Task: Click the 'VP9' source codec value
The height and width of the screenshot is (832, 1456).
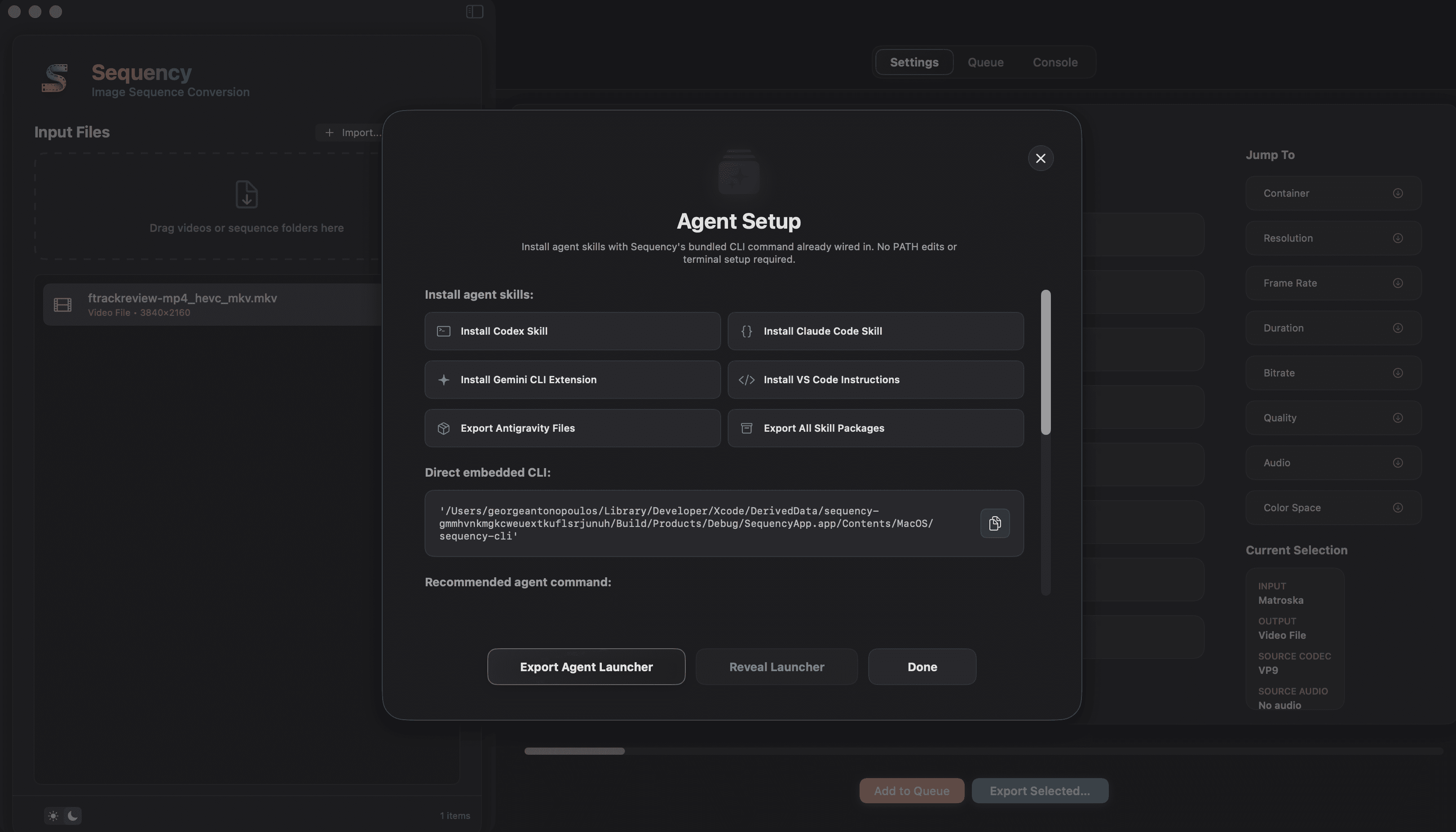Action: 1268,670
